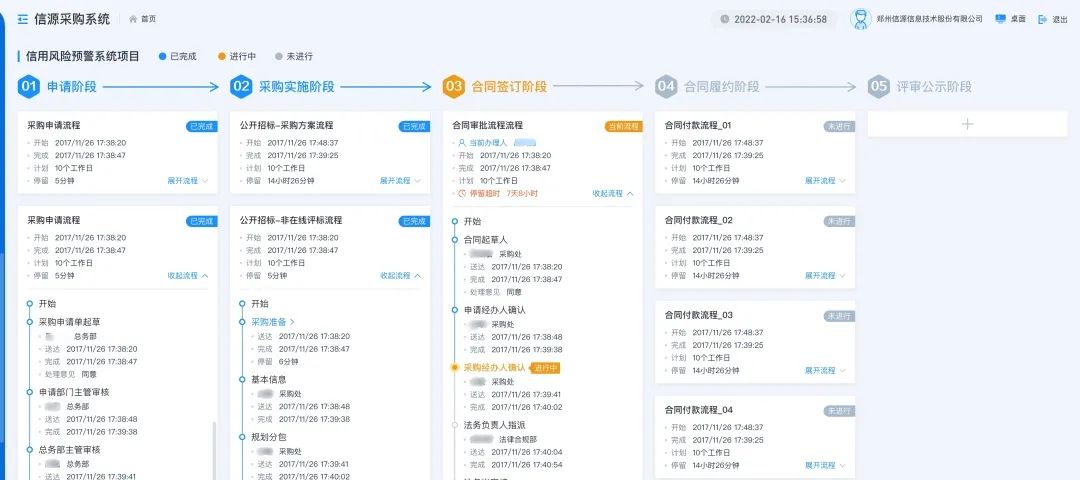Click the 当前办理人 person icon
1080x480 pixels.
(x=461, y=143)
